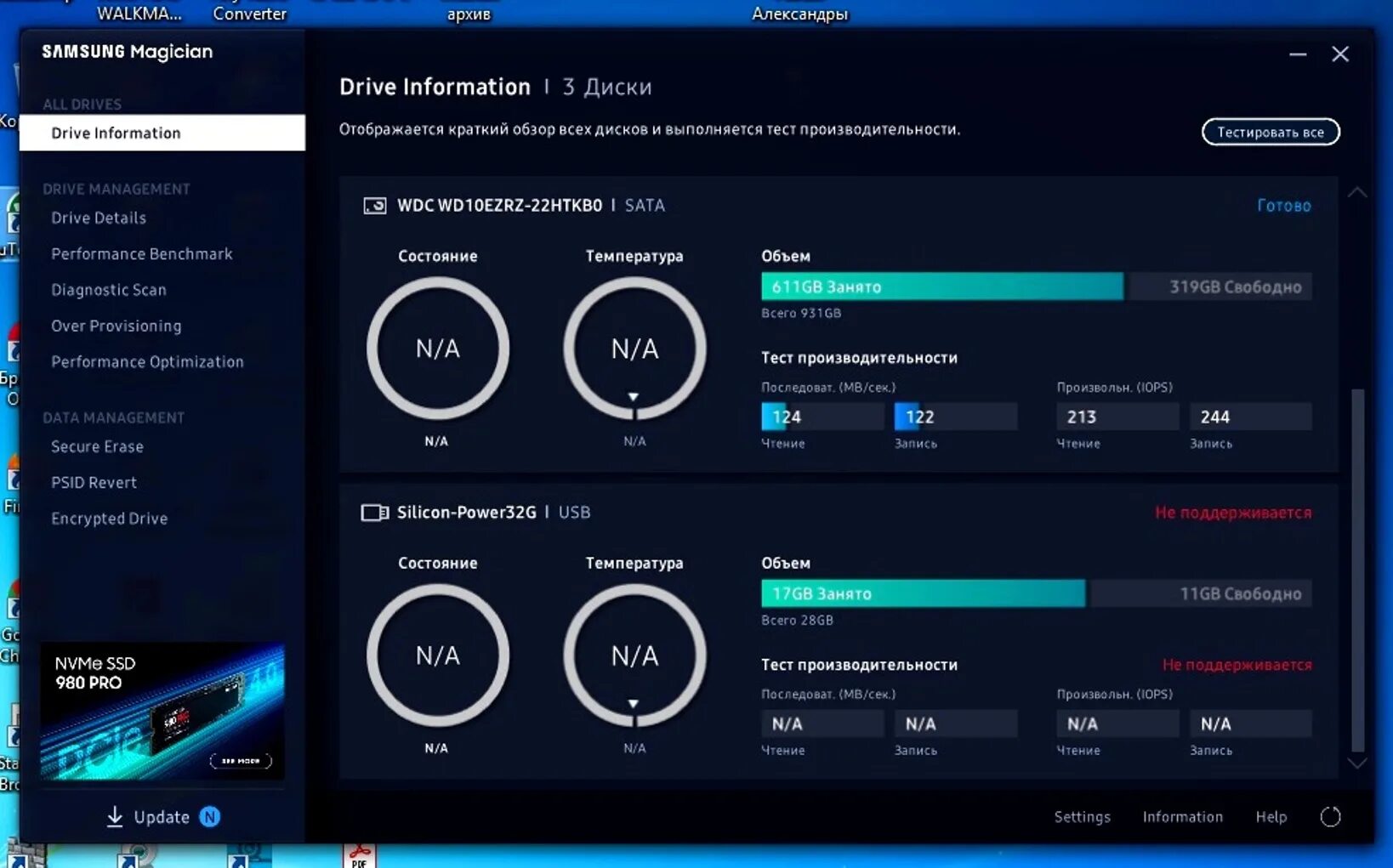Click the scroll-up chevron above the drive list

[1357, 193]
